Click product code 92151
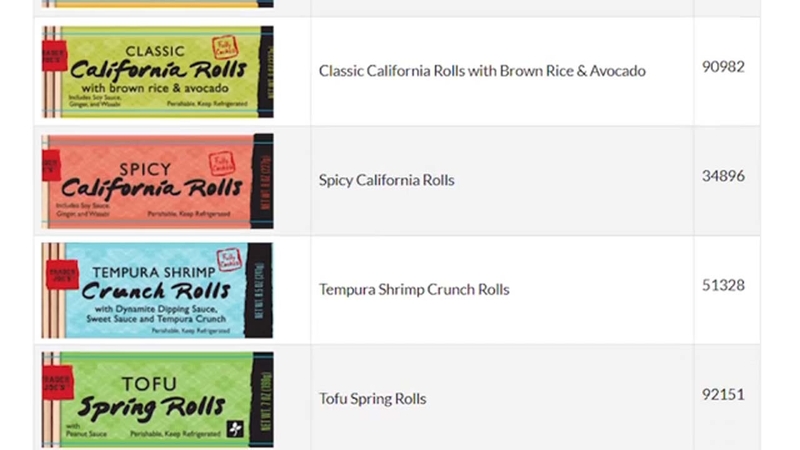Image resolution: width=800 pixels, height=450 pixels. (x=723, y=394)
